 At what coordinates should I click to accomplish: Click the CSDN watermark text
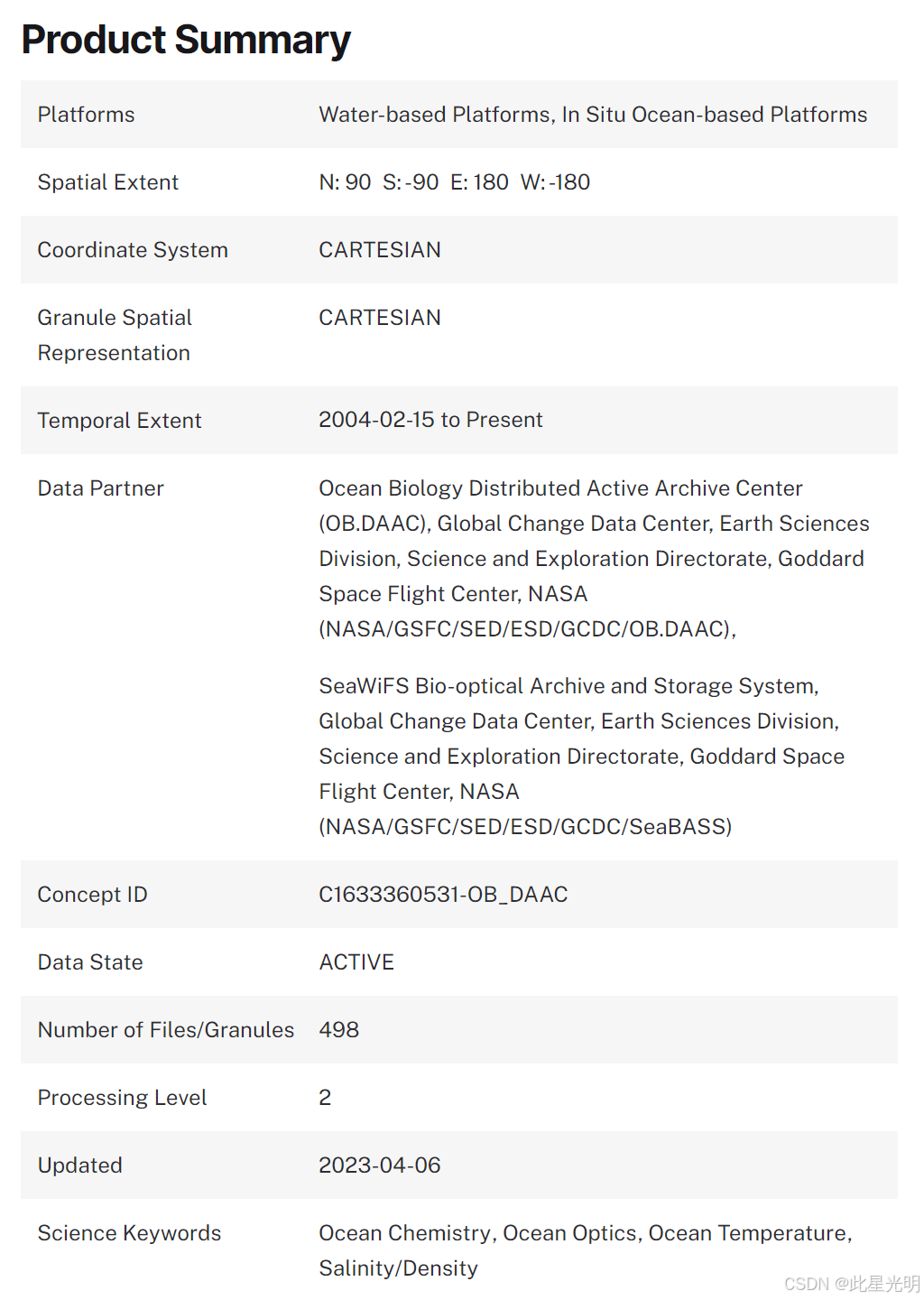(852, 1284)
